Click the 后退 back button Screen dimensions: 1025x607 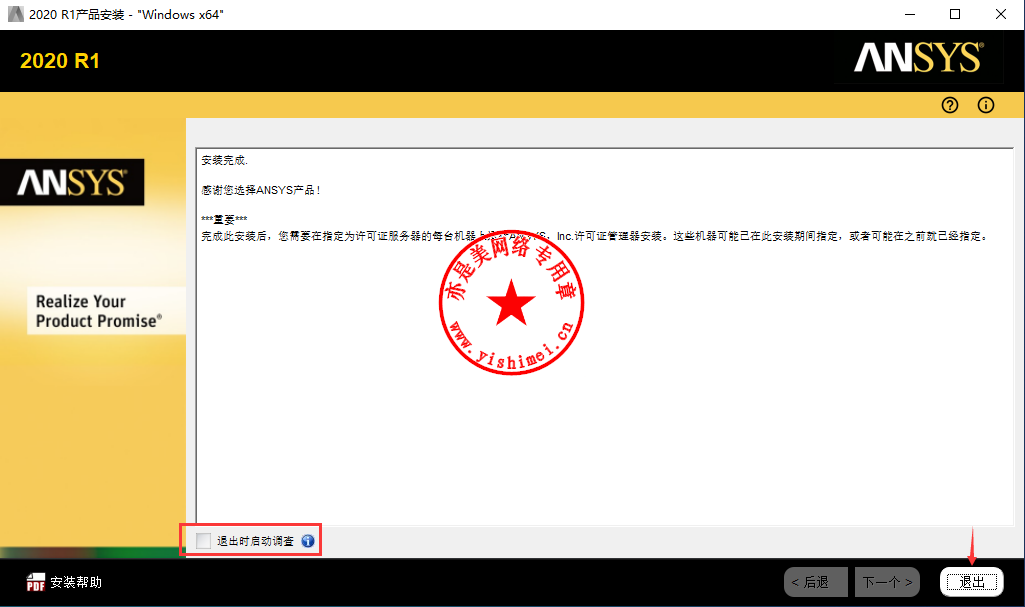pyautogui.click(x=816, y=582)
